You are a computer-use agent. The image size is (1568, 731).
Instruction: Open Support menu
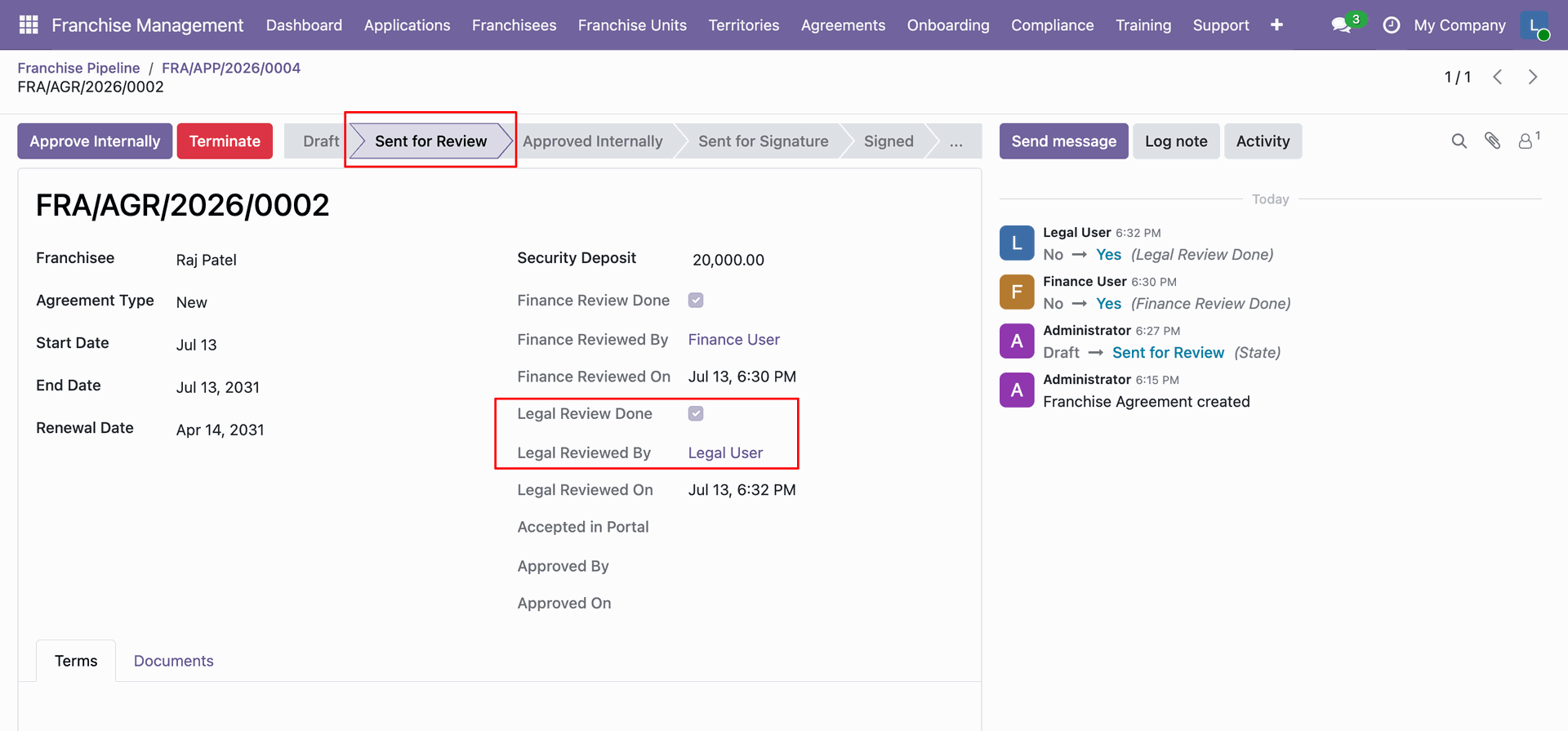point(1221,25)
